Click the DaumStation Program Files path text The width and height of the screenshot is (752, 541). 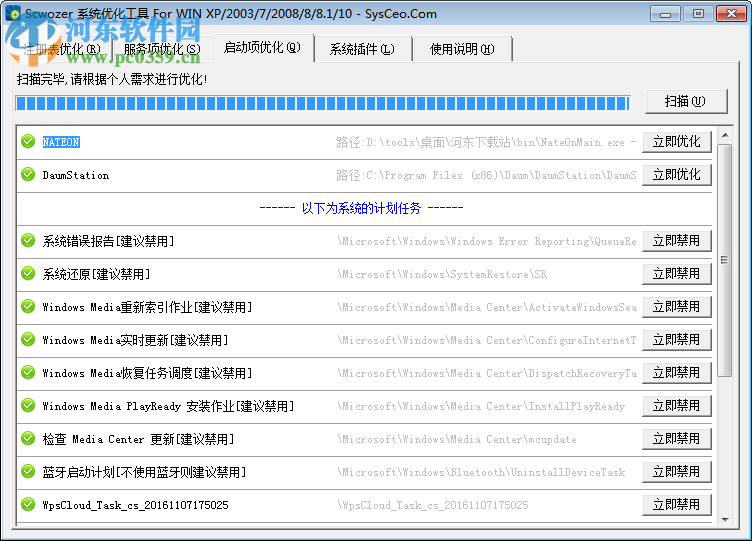click(x=486, y=175)
